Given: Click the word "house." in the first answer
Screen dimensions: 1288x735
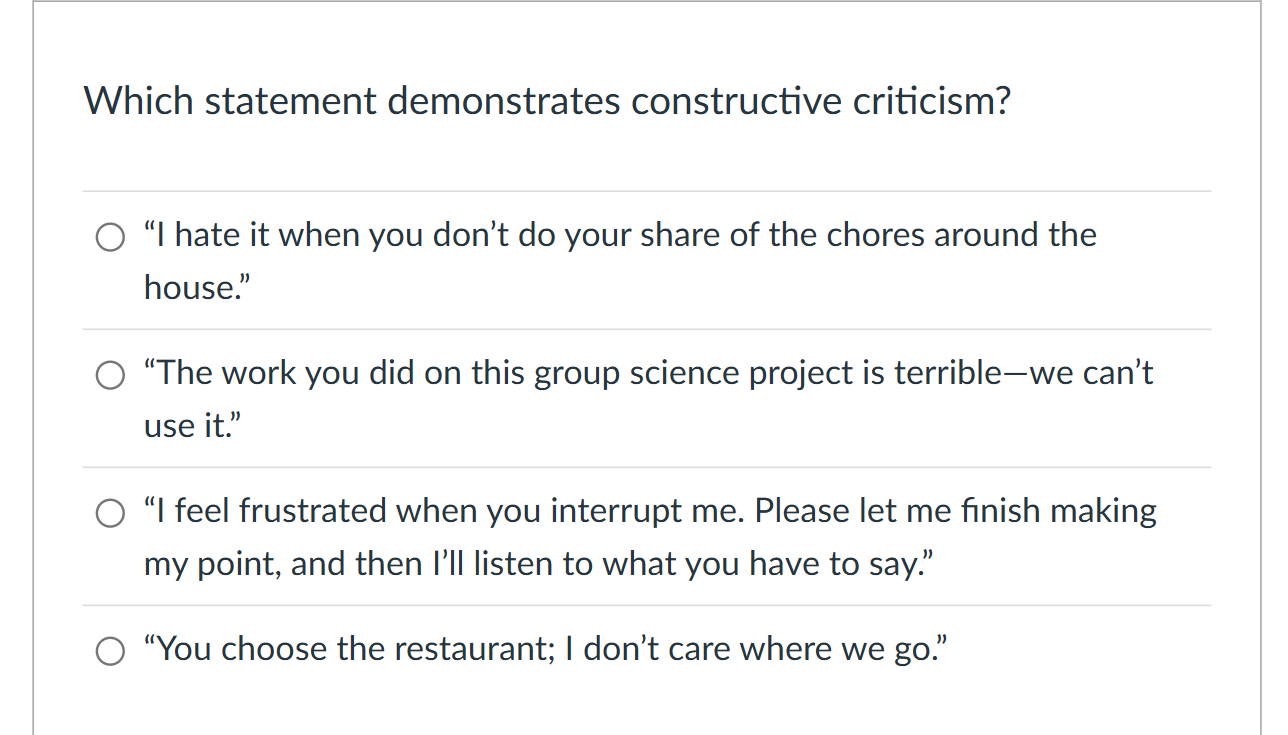Looking at the screenshot, I should click(x=197, y=288).
